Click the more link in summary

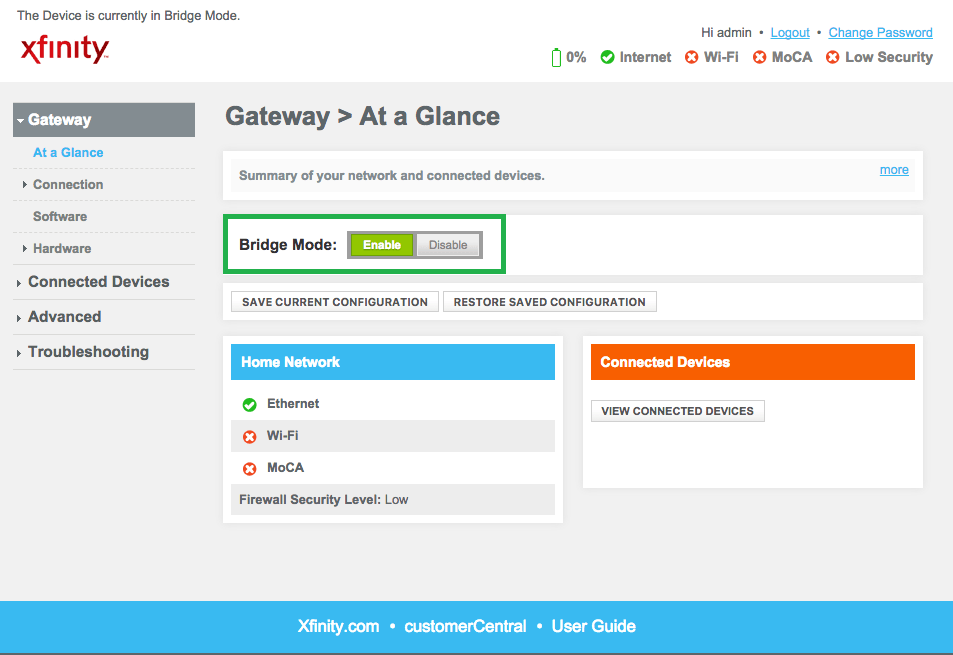(x=894, y=170)
